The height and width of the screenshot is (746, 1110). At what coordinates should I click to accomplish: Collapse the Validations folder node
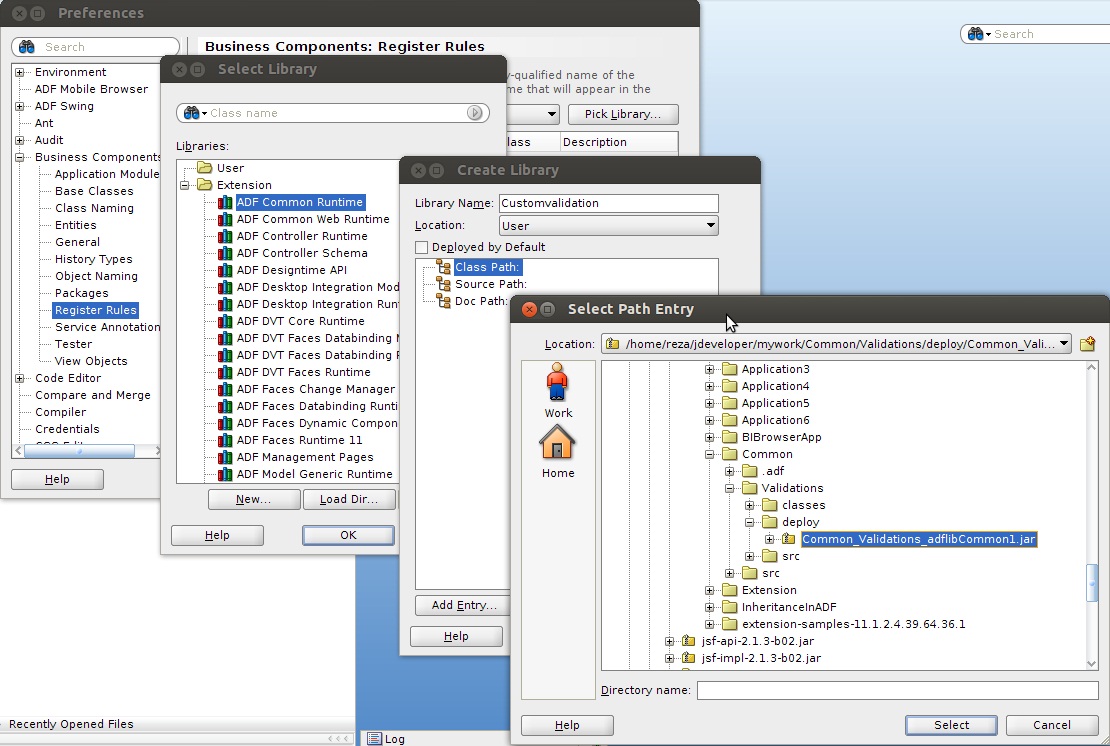[x=730, y=488]
